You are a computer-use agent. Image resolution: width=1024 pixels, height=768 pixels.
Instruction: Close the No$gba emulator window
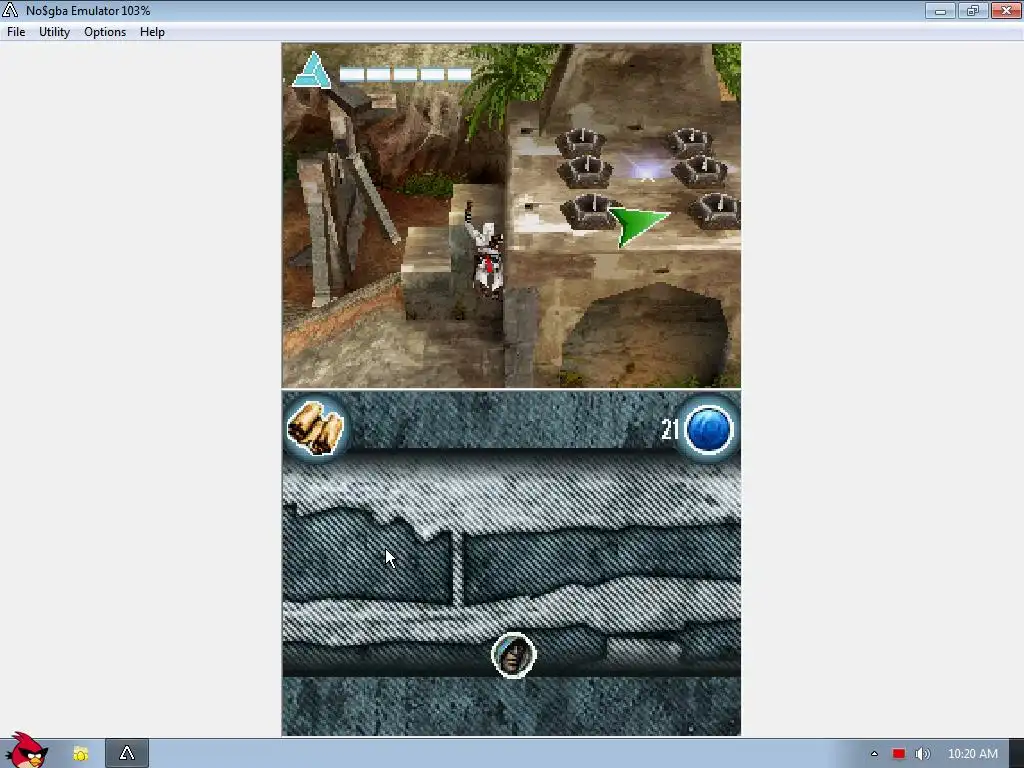click(1006, 10)
